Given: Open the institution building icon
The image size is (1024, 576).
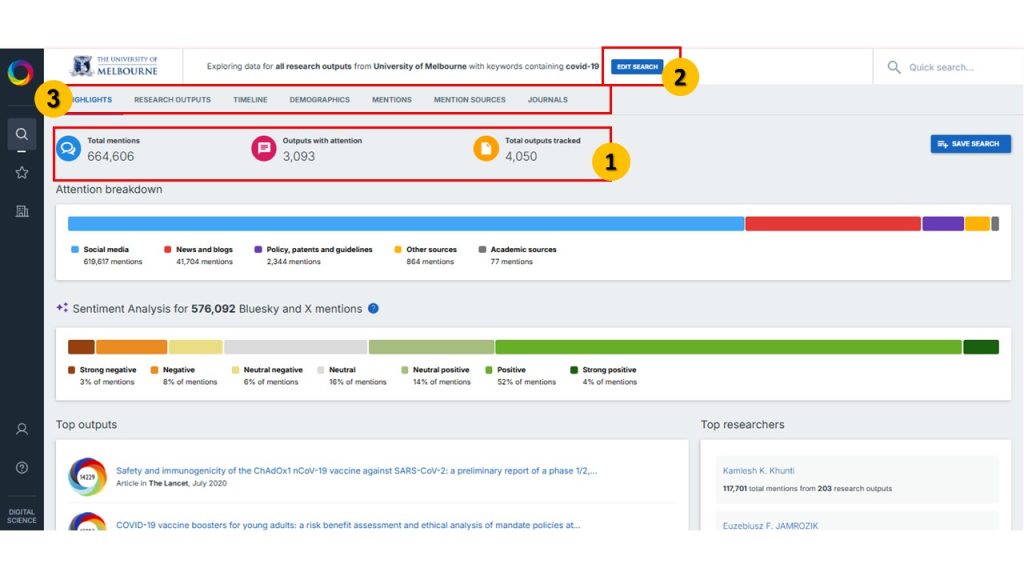Looking at the screenshot, I should click(x=22, y=211).
